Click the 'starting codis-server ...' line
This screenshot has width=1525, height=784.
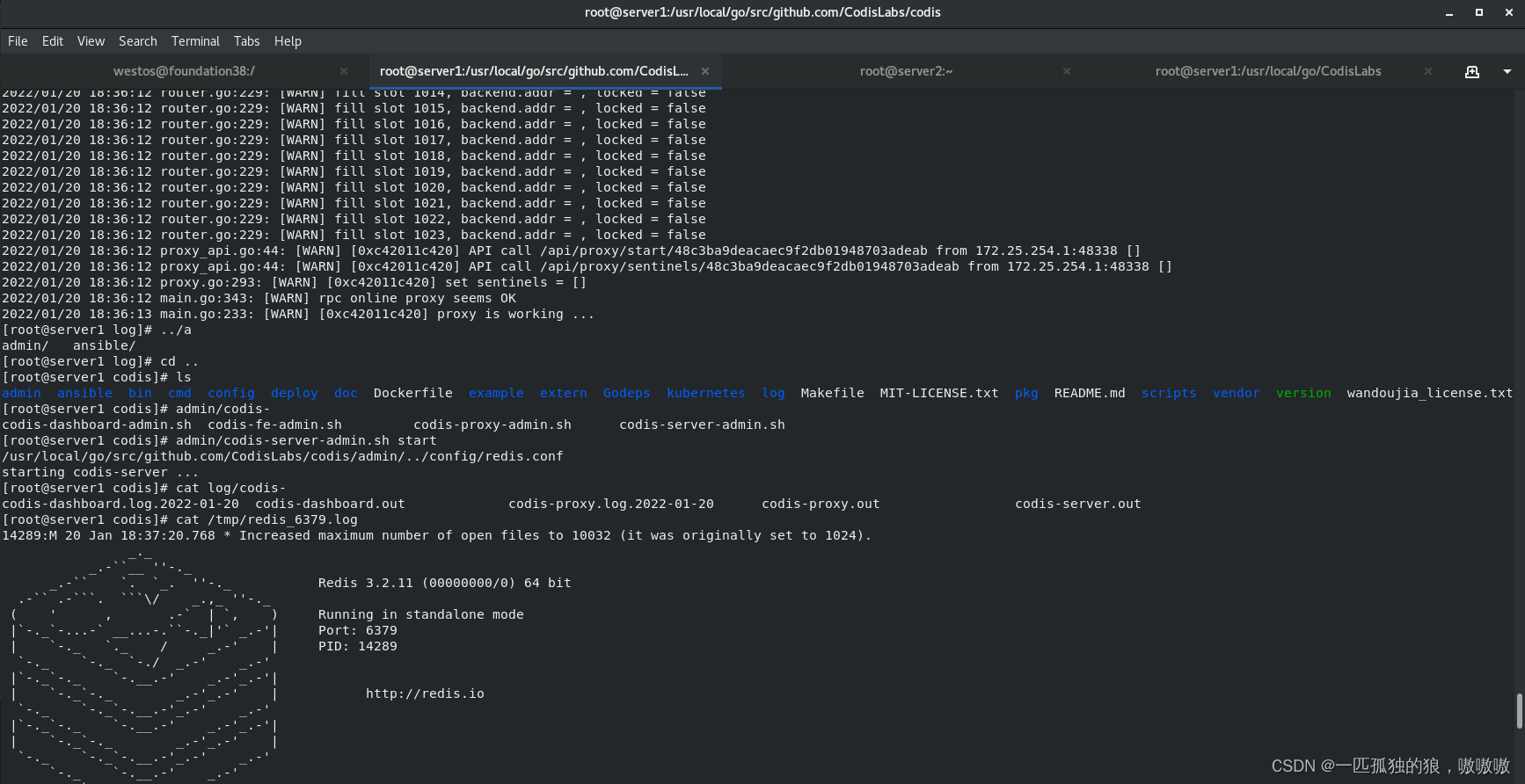coord(100,472)
